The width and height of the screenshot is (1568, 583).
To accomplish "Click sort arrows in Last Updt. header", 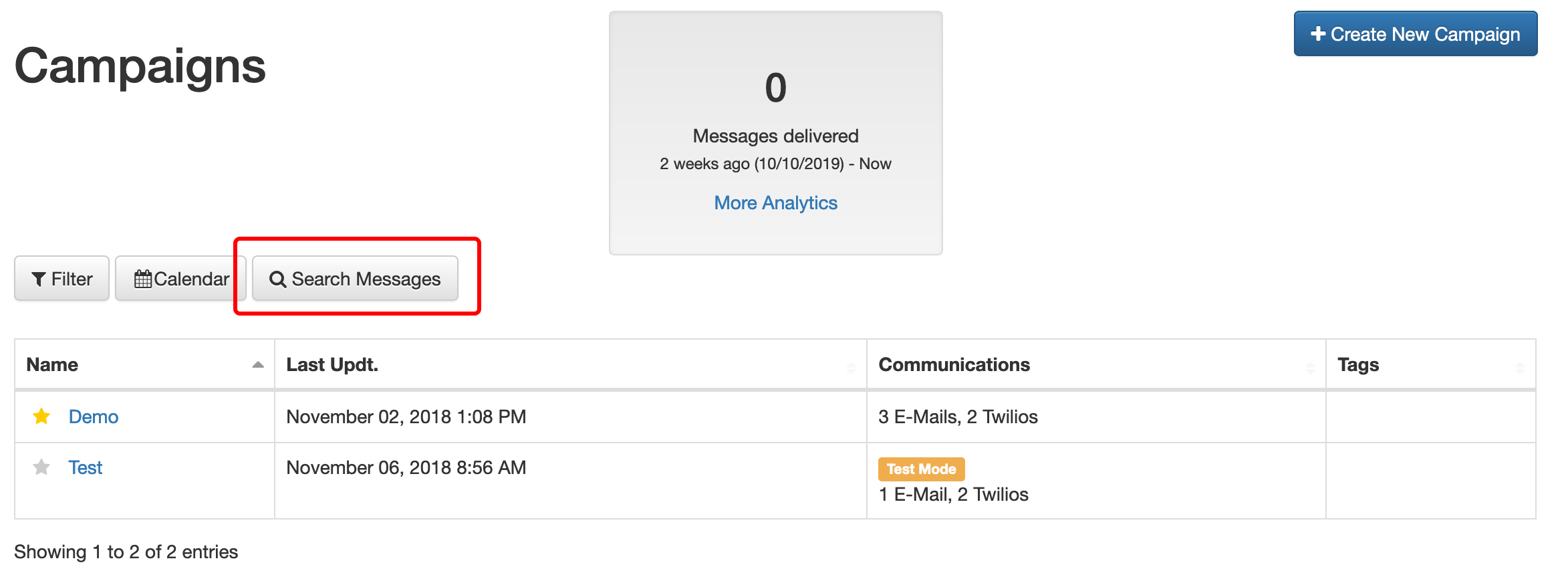I will (851, 367).
